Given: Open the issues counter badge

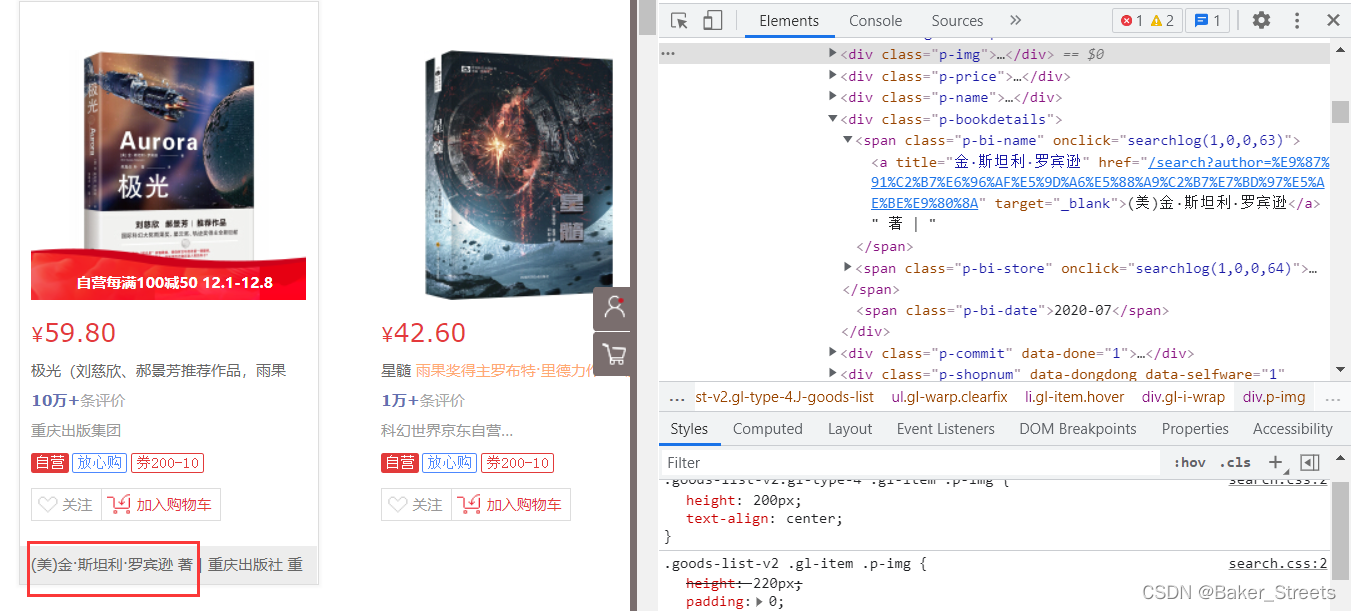Looking at the screenshot, I should tap(1207, 21).
